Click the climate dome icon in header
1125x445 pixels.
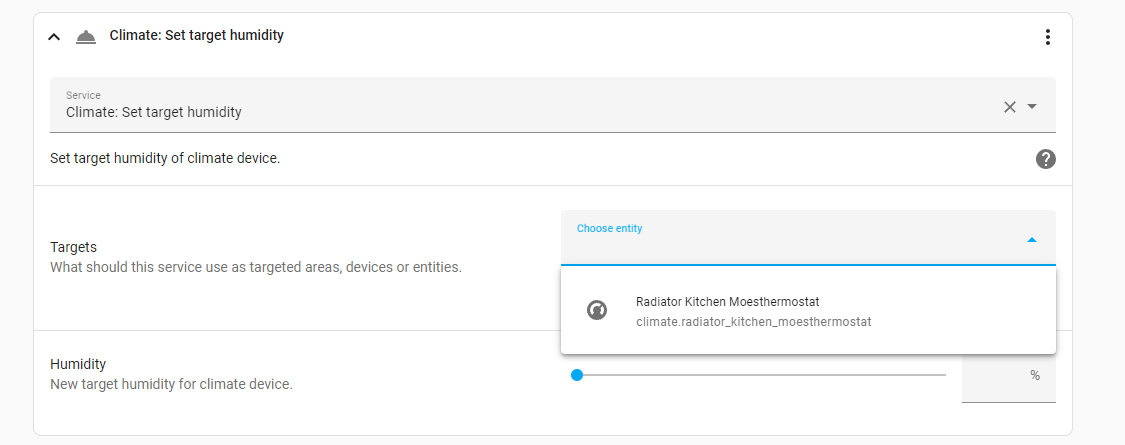coord(86,37)
